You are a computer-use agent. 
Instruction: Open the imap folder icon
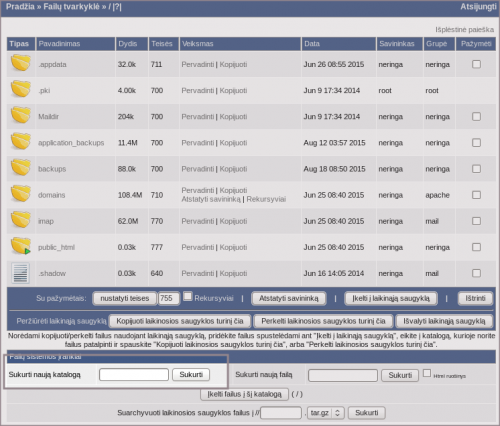coord(21,220)
